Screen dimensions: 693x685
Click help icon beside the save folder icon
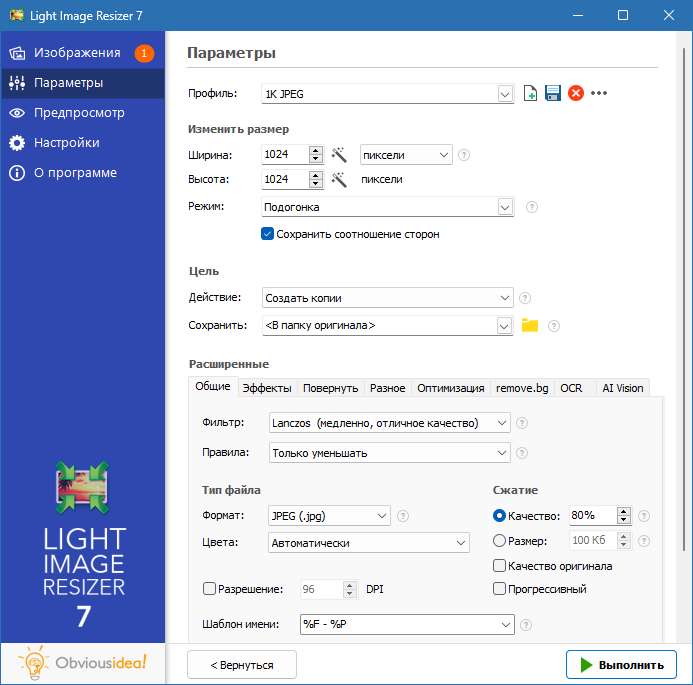click(x=554, y=326)
